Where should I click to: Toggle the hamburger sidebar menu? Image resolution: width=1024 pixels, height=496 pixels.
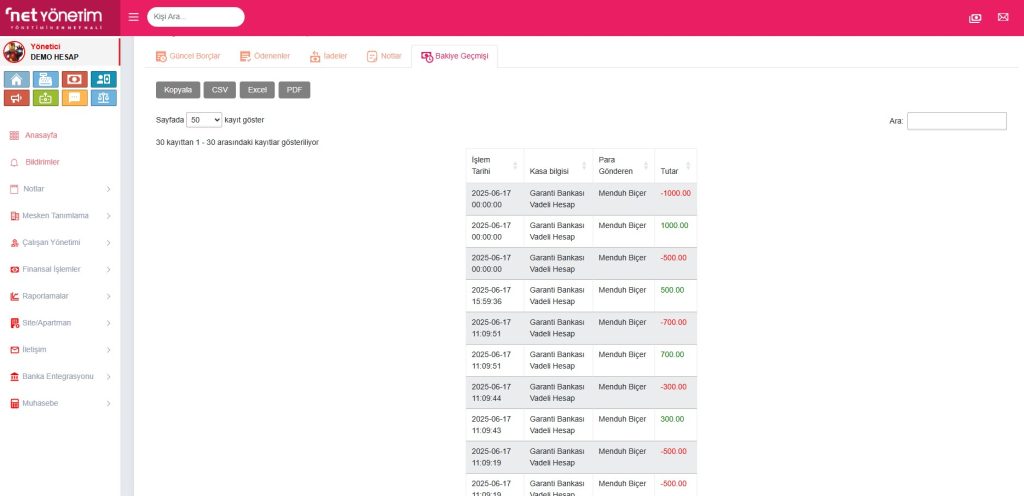[x=134, y=17]
